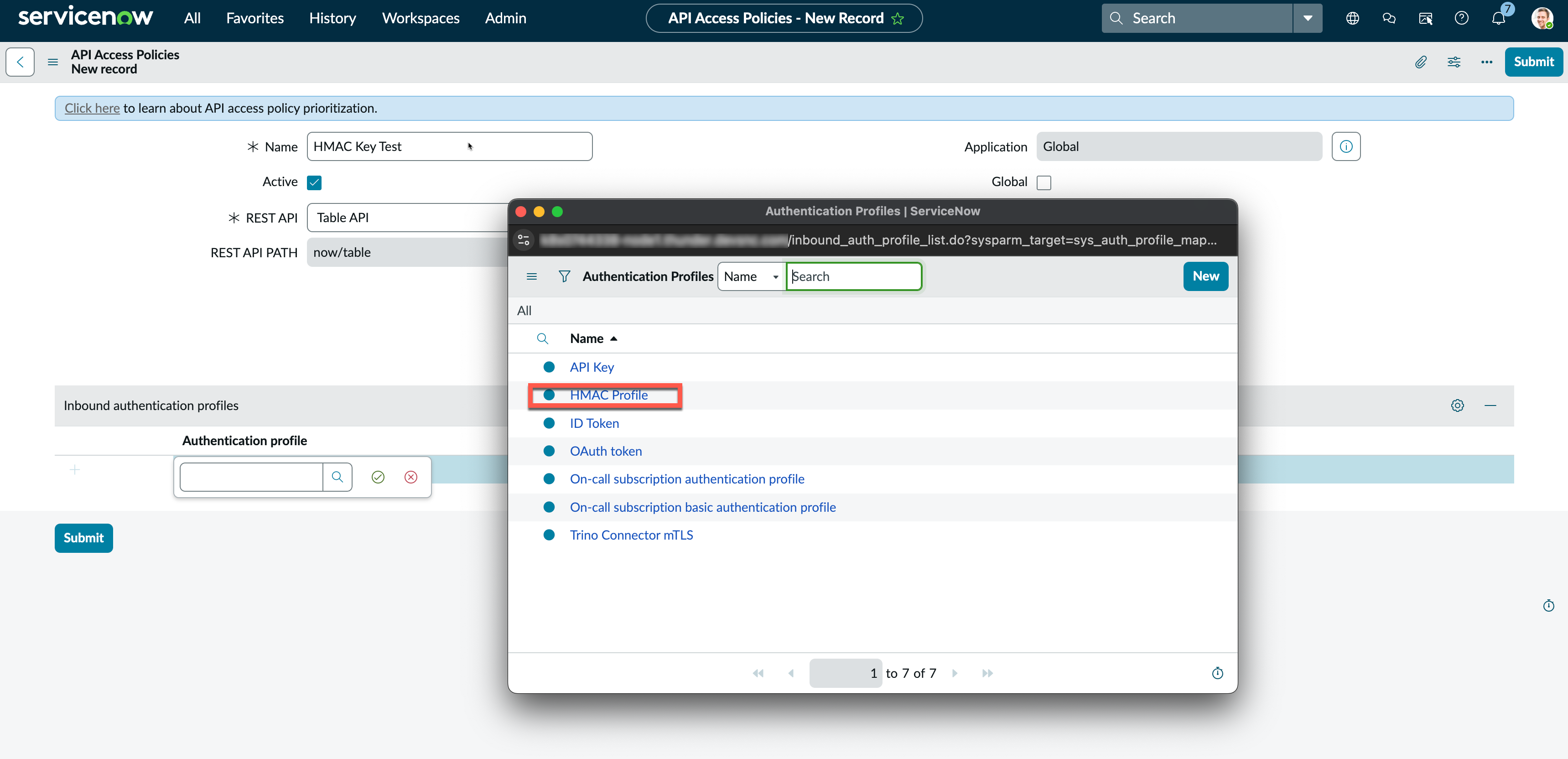Open the related list gear settings
Image resolution: width=1568 pixels, height=759 pixels.
tap(1457, 406)
